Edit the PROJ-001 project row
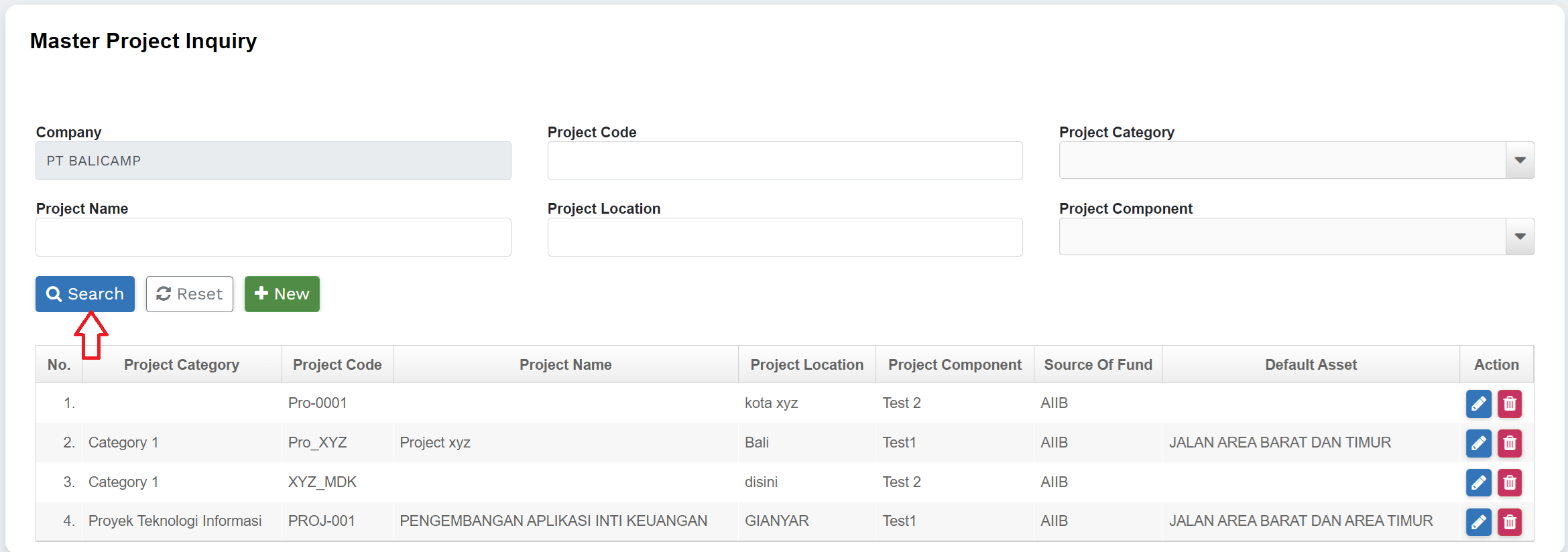Image resolution: width=1568 pixels, height=552 pixels. point(1478,522)
